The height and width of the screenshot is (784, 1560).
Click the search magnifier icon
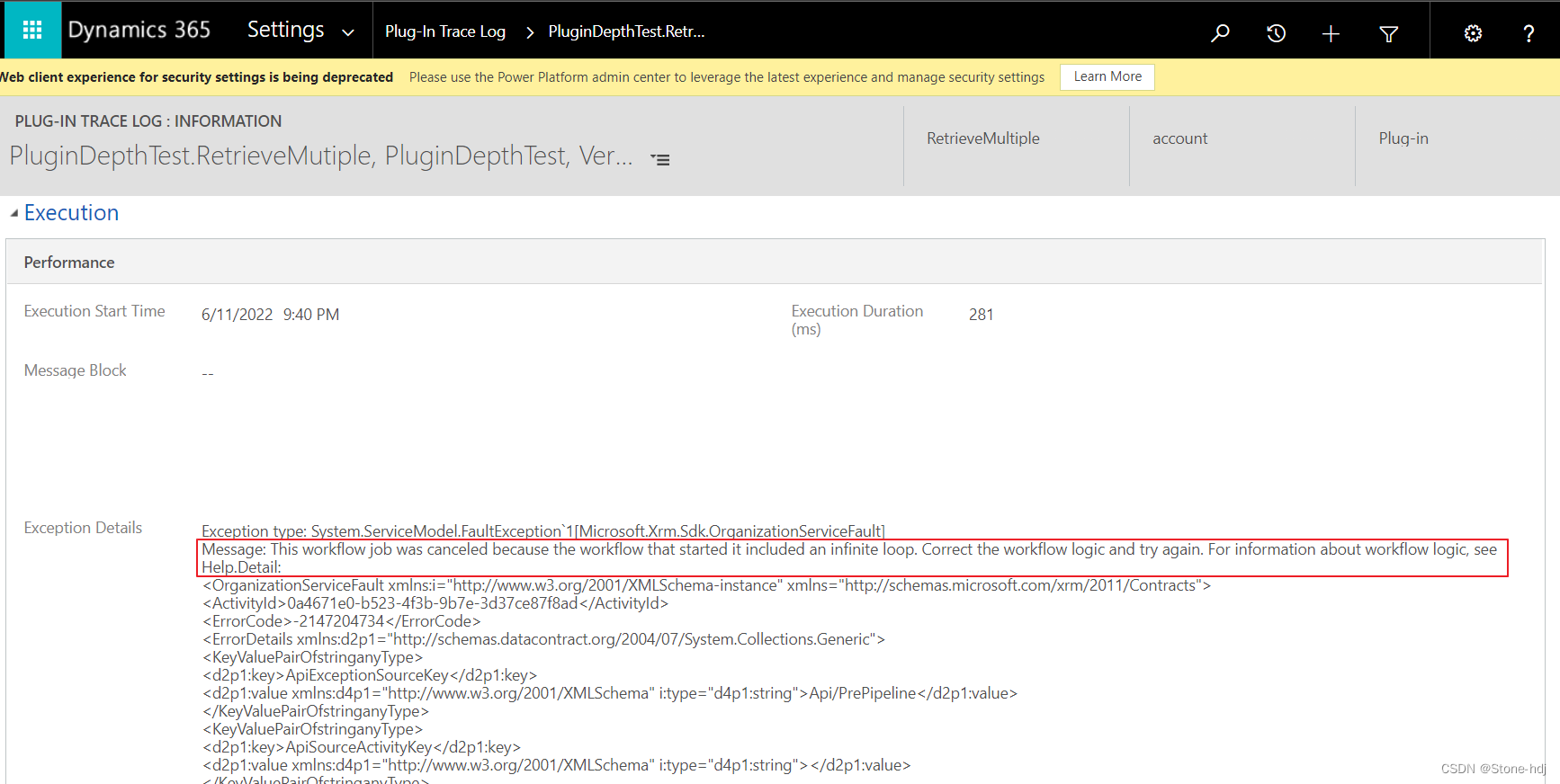(x=1220, y=33)
